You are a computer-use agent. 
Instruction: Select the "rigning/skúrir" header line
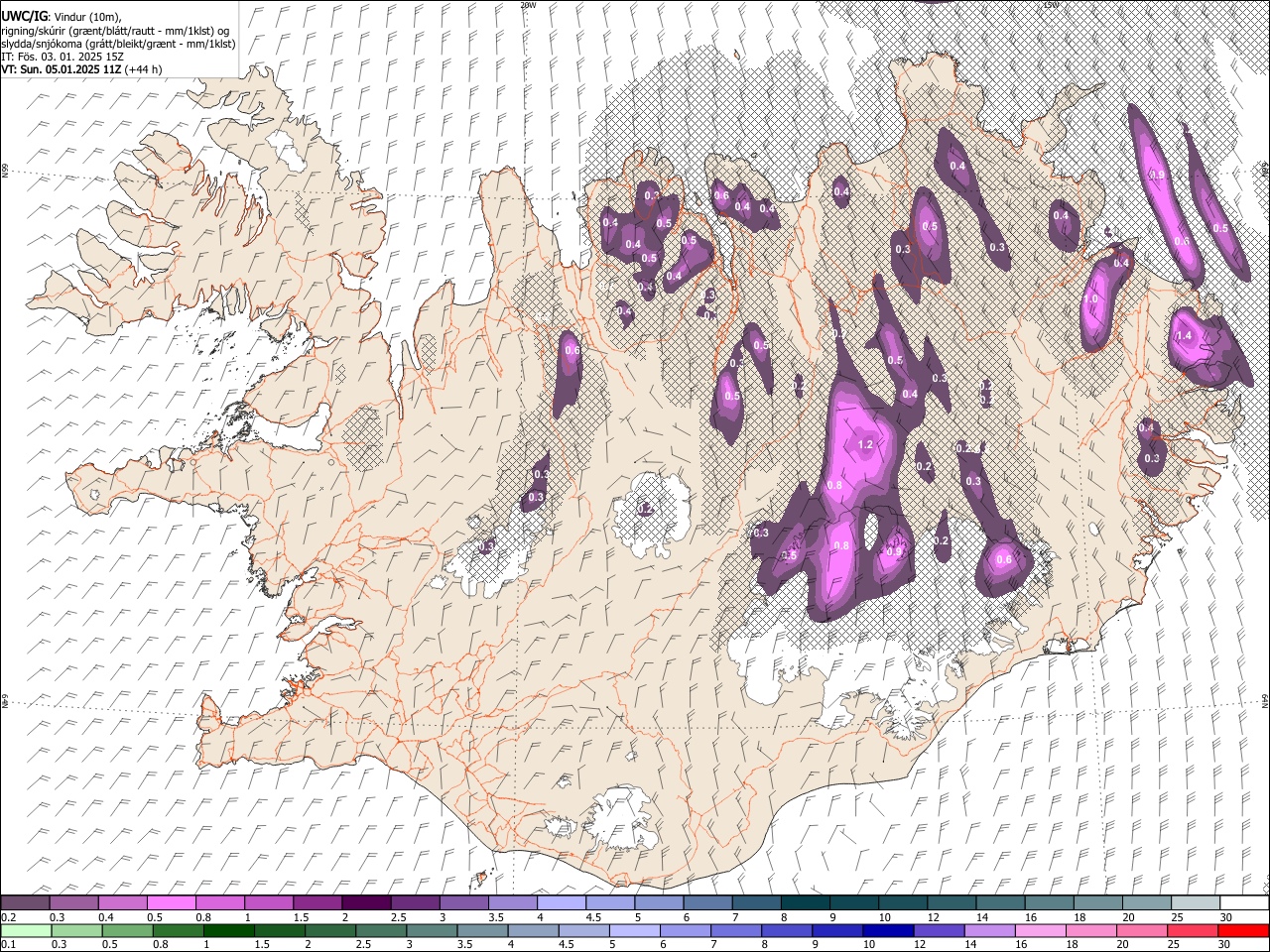tap(115, 30)
